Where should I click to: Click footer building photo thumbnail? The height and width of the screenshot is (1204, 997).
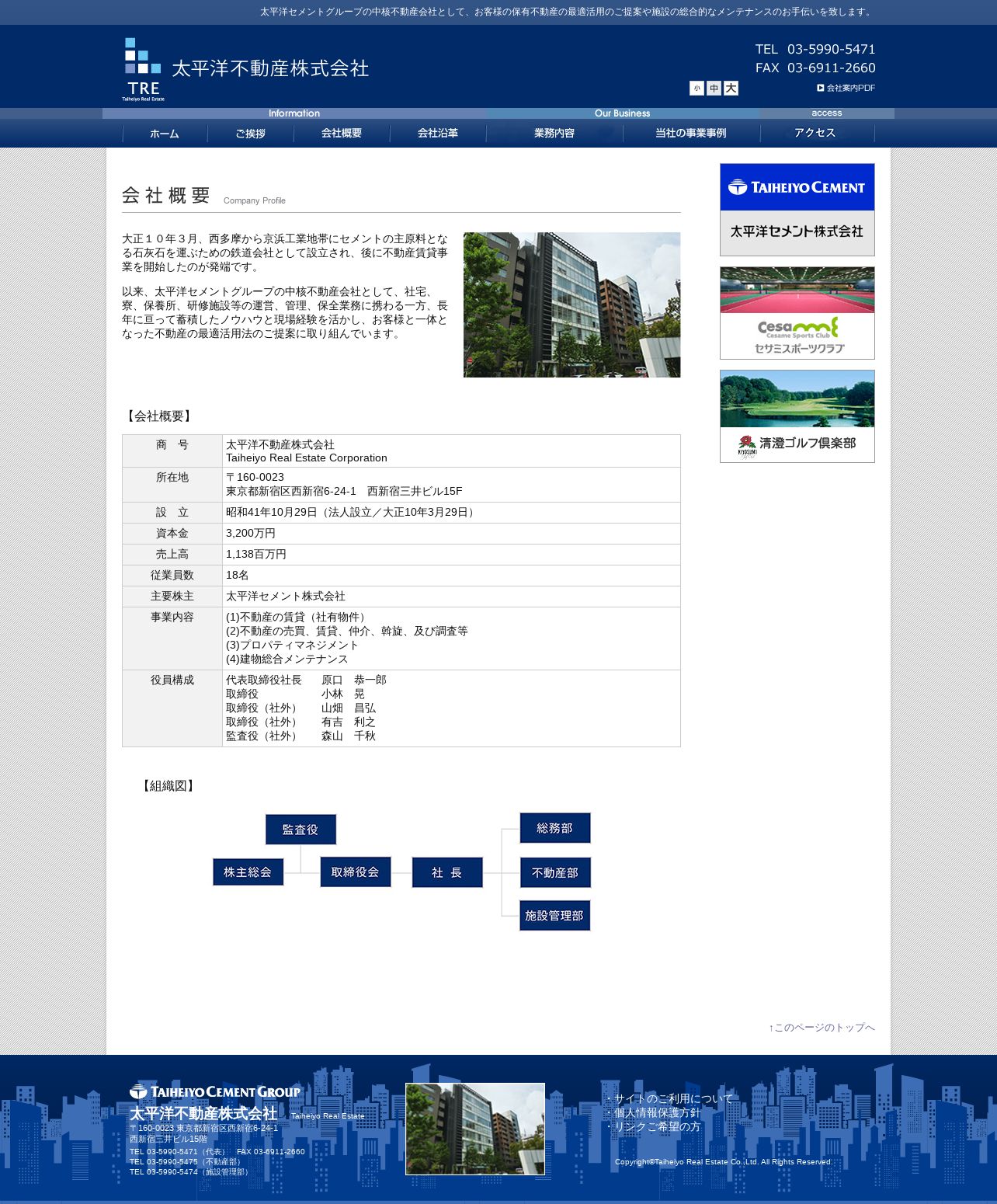click(475, 1129)
